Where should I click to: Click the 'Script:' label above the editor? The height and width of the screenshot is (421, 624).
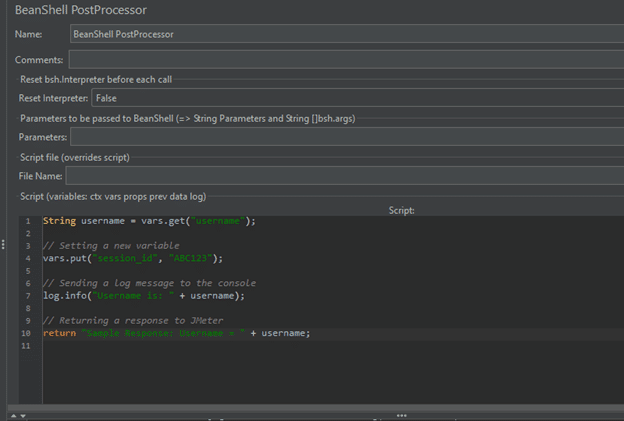click(402, 210)
